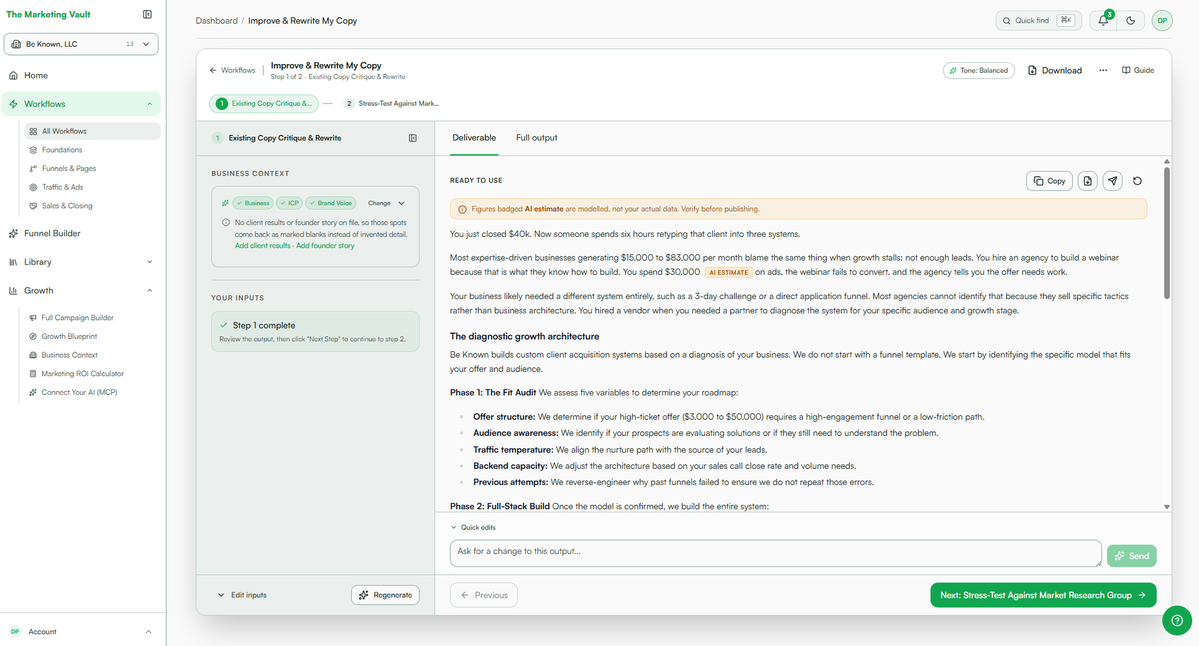Expand the Account menu
Viewport: 1199px width, 646px height.
tap(81, 631)
